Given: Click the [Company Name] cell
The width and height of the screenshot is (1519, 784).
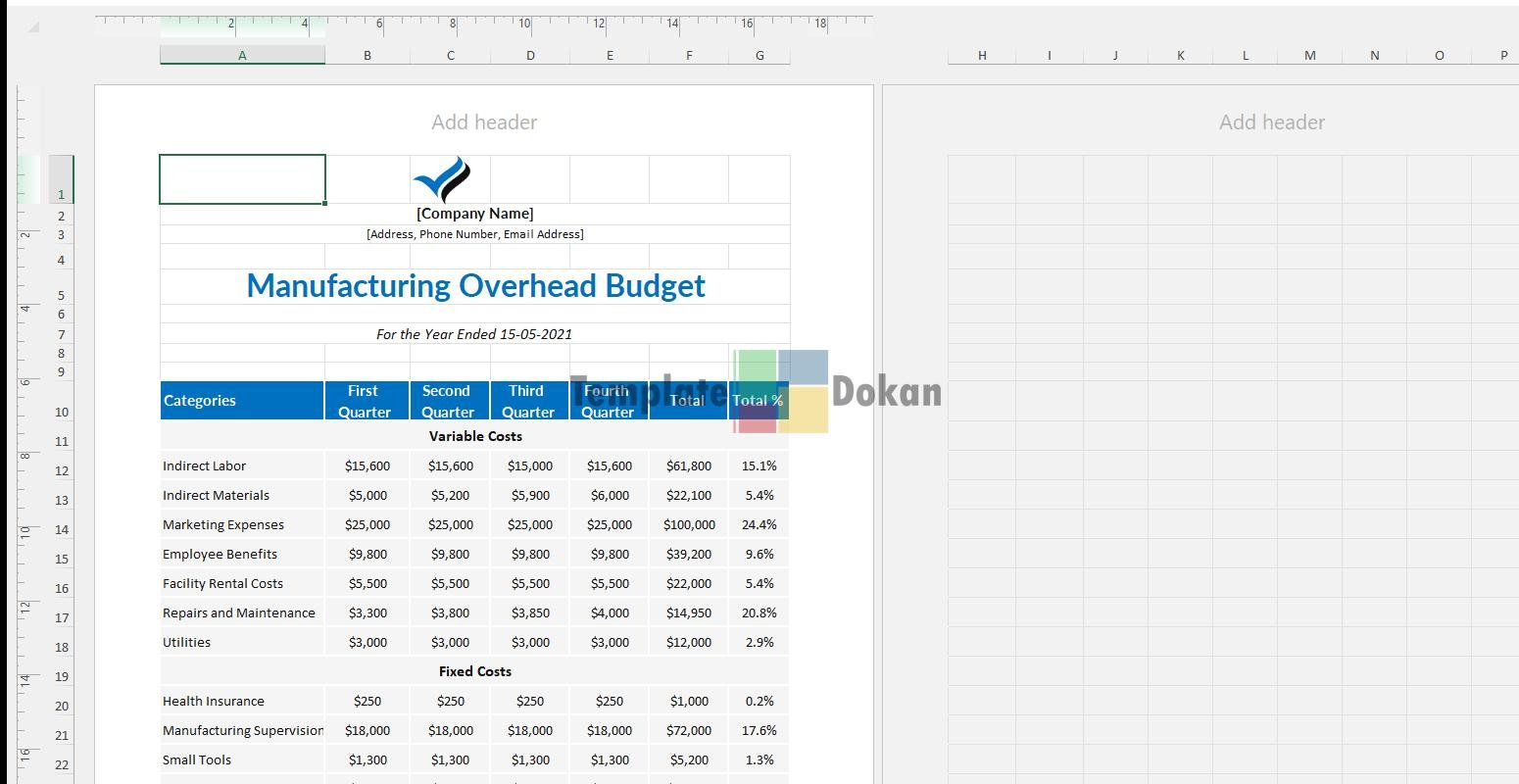Looking at the screenshot, I should point(475,214).
